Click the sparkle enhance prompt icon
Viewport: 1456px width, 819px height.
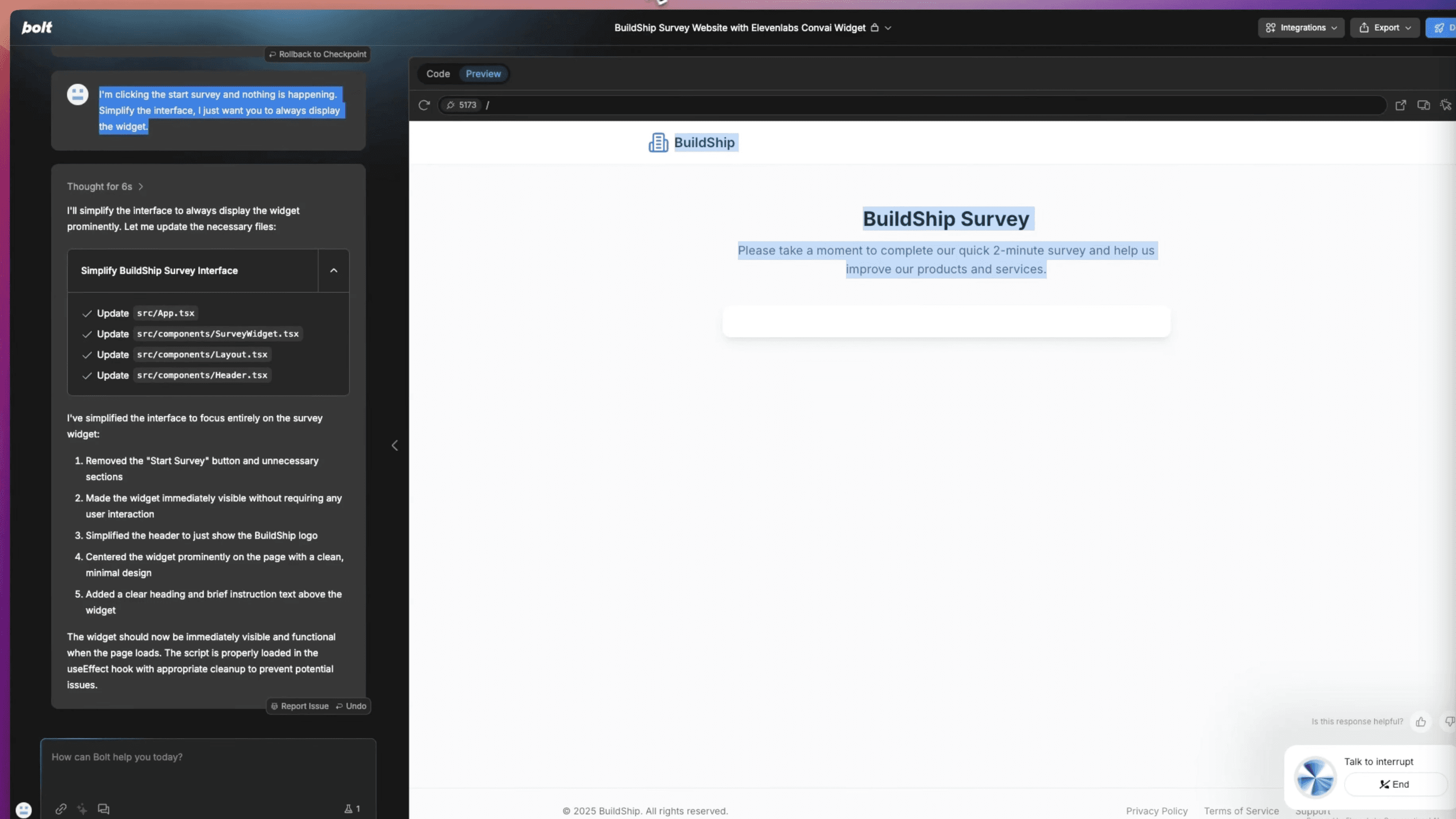(x=82, y=809)
